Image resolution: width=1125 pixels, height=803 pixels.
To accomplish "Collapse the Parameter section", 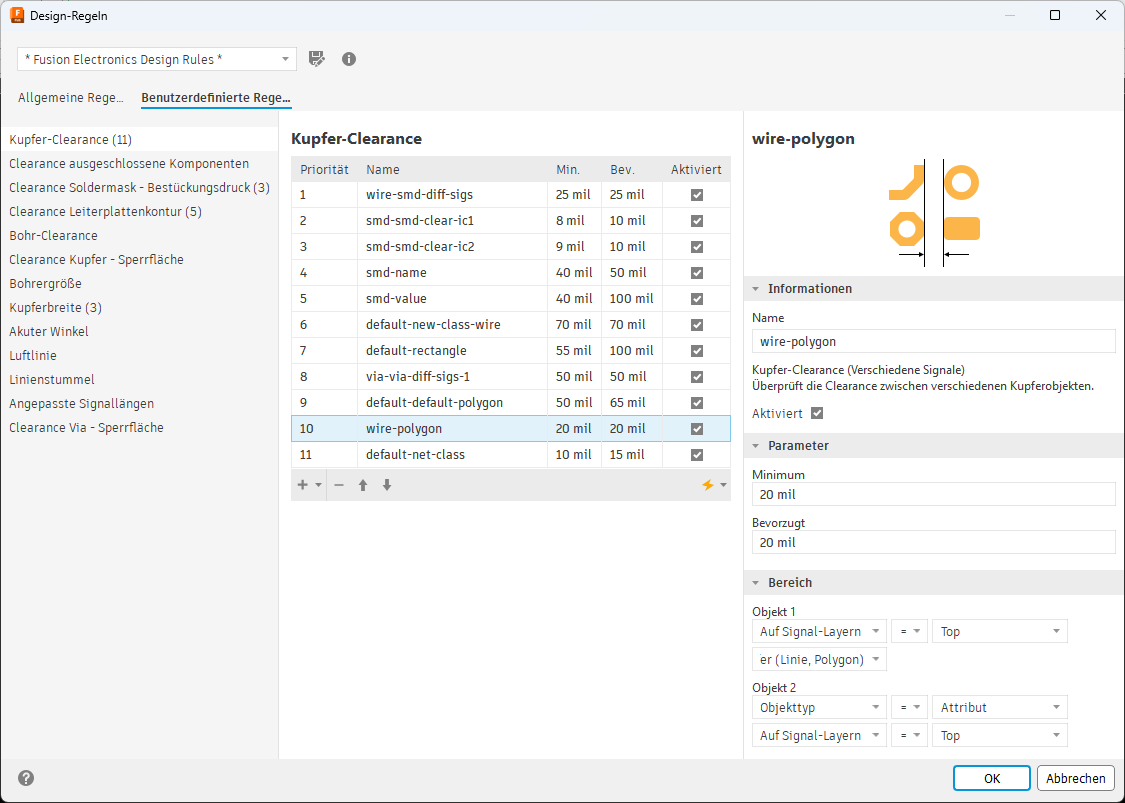I will 756,446.
